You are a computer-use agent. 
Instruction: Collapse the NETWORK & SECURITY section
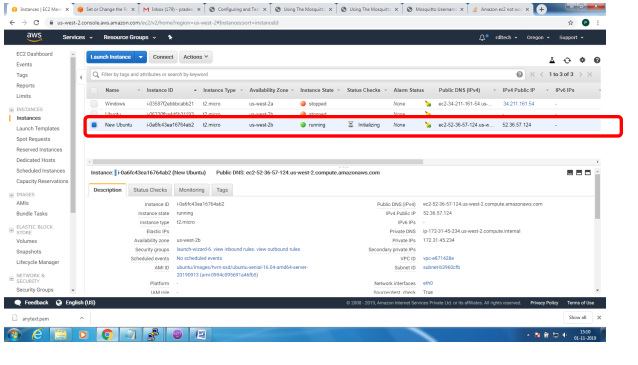coord(11,278)
